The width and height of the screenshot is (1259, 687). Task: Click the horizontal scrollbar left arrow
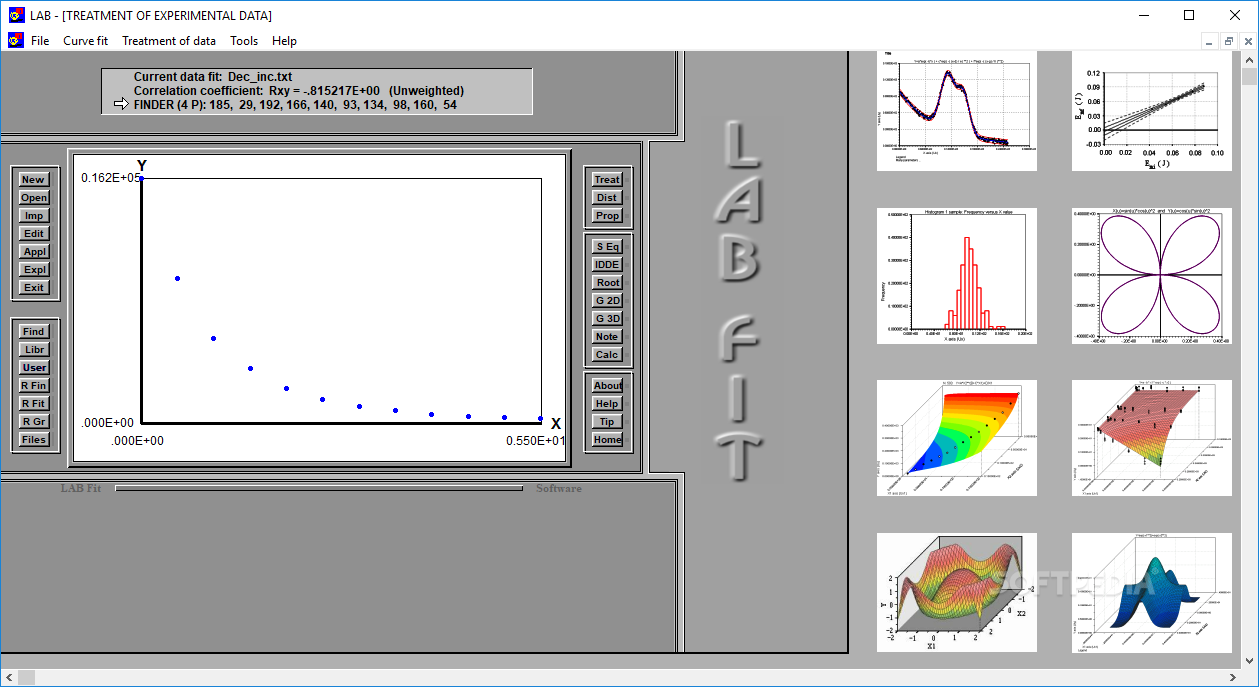[x=8, y=678]
